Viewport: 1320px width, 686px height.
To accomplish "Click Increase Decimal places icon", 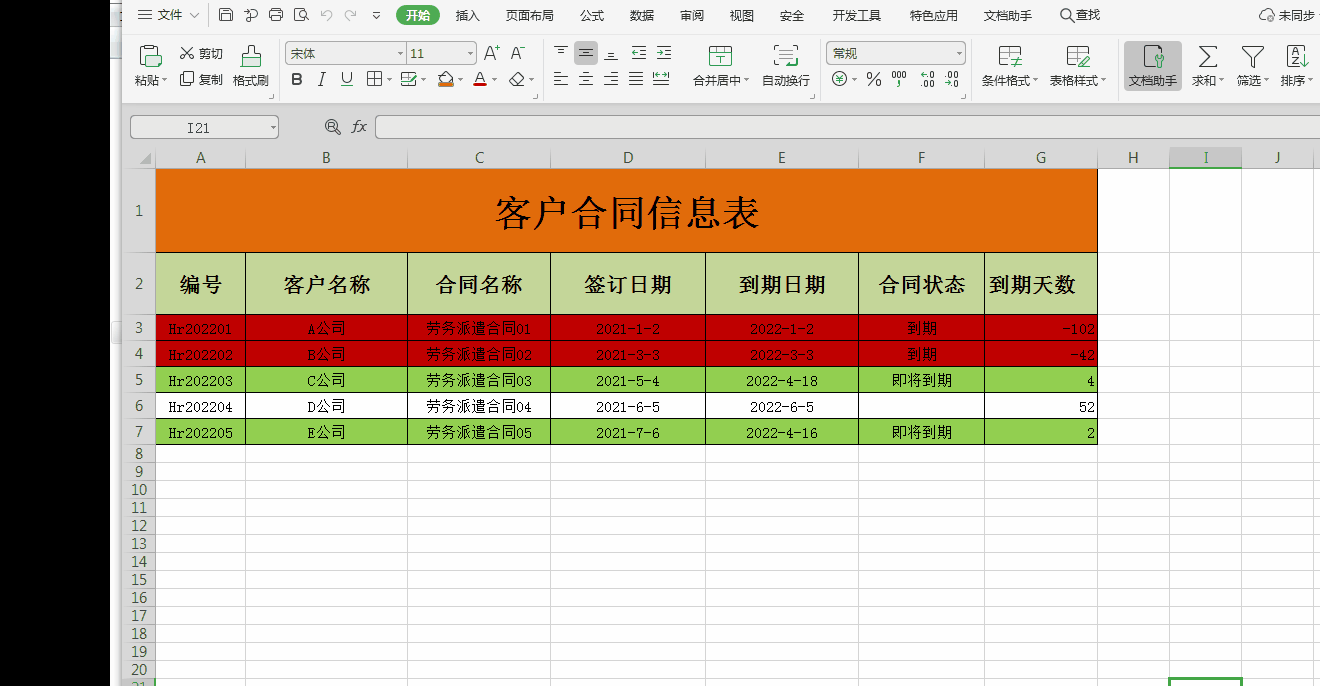I will point(927,79).
